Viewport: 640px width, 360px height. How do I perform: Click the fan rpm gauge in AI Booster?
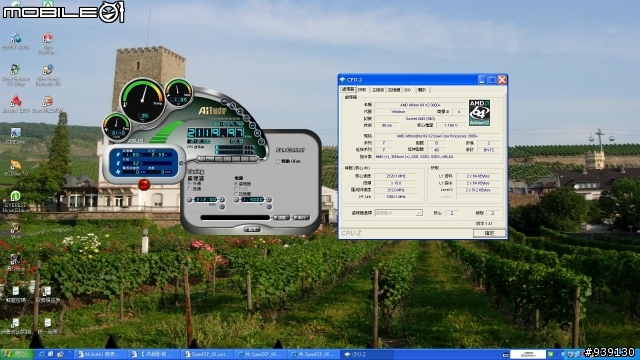pos(117,126)
